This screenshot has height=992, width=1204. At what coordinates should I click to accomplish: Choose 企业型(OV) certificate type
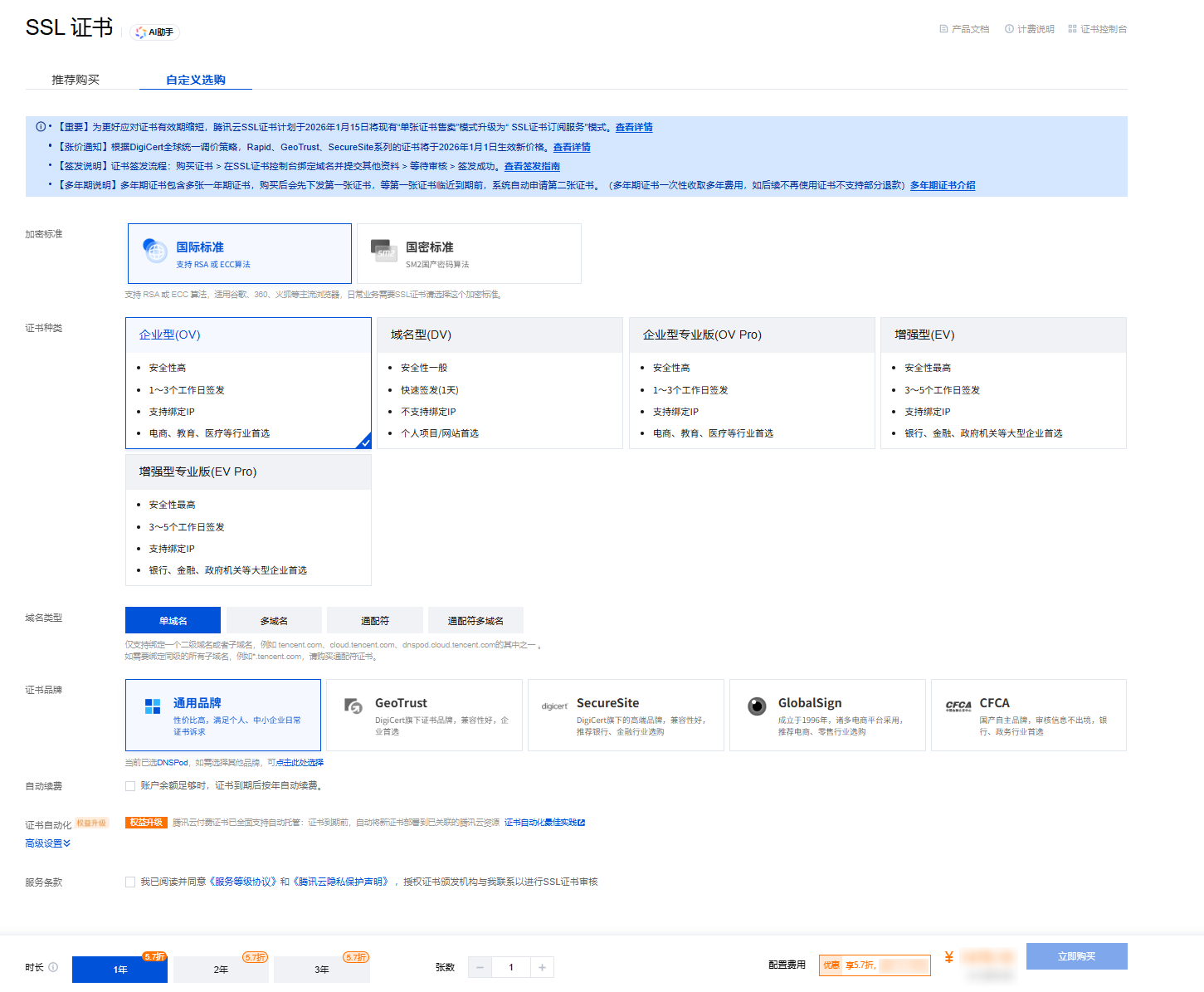coord(248,383)
